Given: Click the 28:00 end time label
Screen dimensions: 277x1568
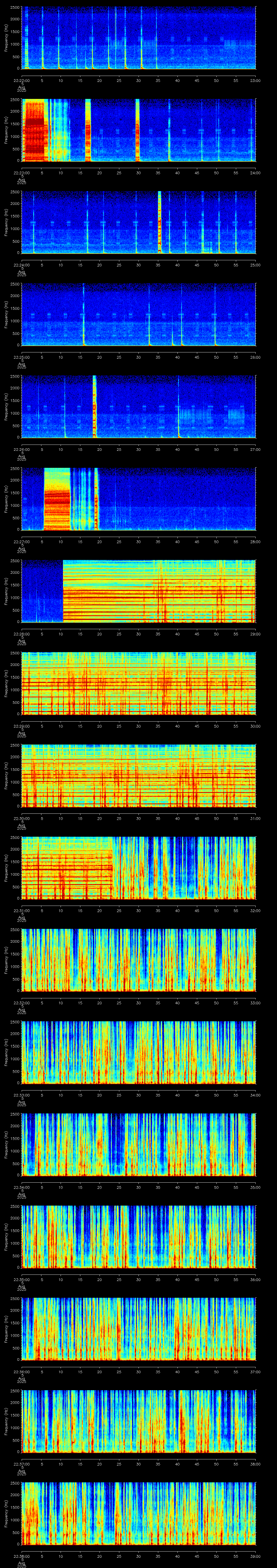Looking at the screenshot, I should tap(255, 542).
